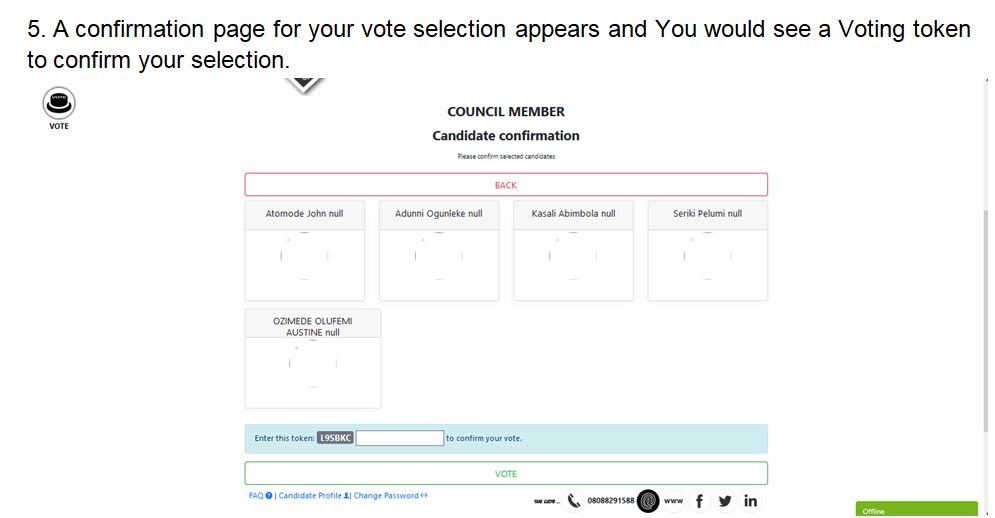Select the Adunni Ogunleke candidate card

pos(438,250)
